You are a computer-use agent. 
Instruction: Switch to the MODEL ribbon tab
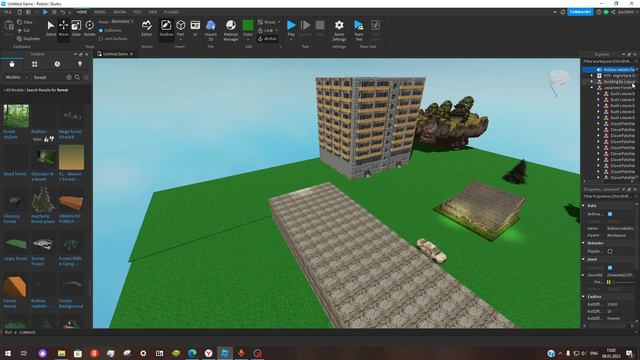coord(100,12)
